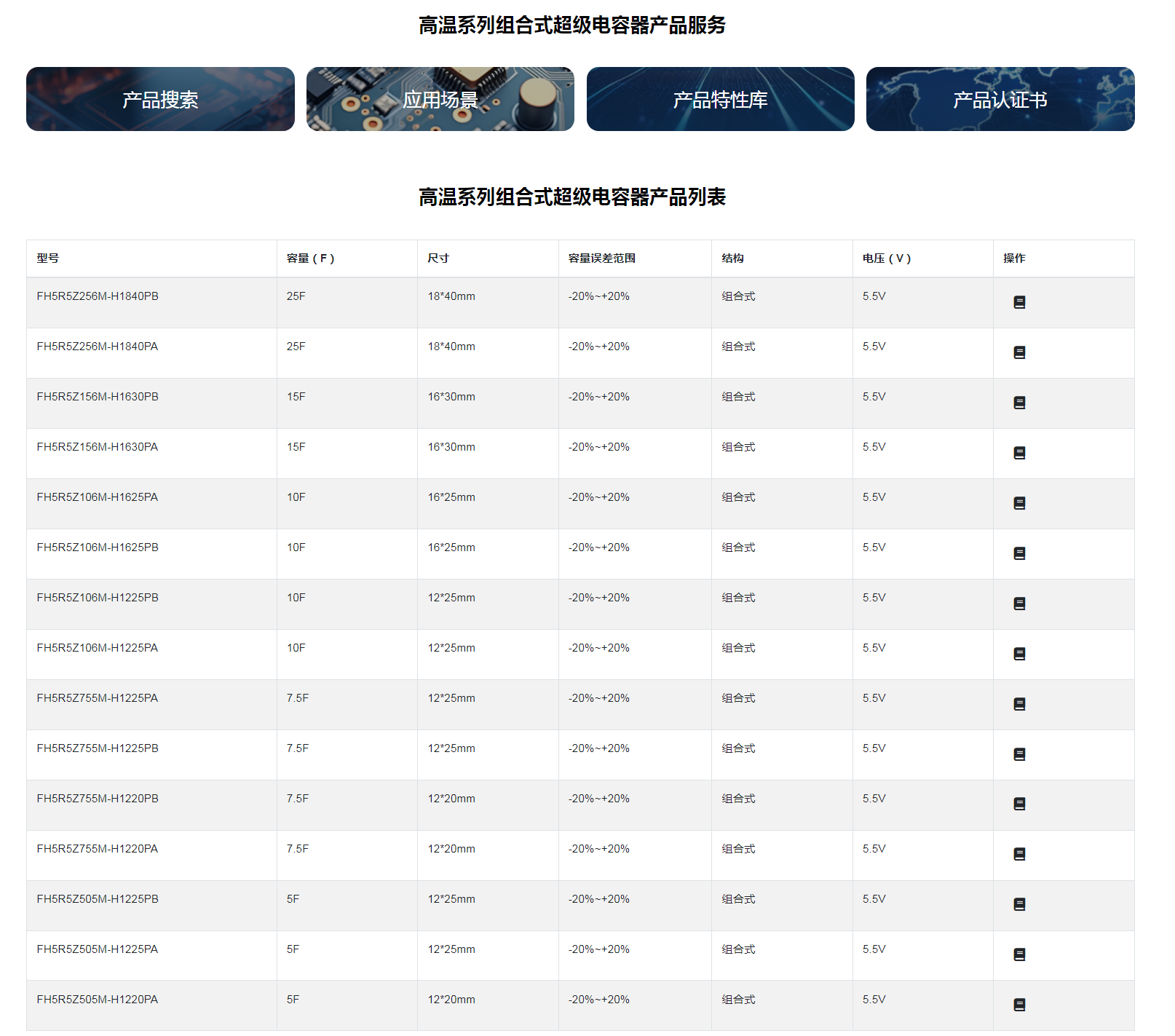Open datasheet icon for FH5R5Z755M-H1220PB
1175x1036 pixels.
(x=1019, y=804)
